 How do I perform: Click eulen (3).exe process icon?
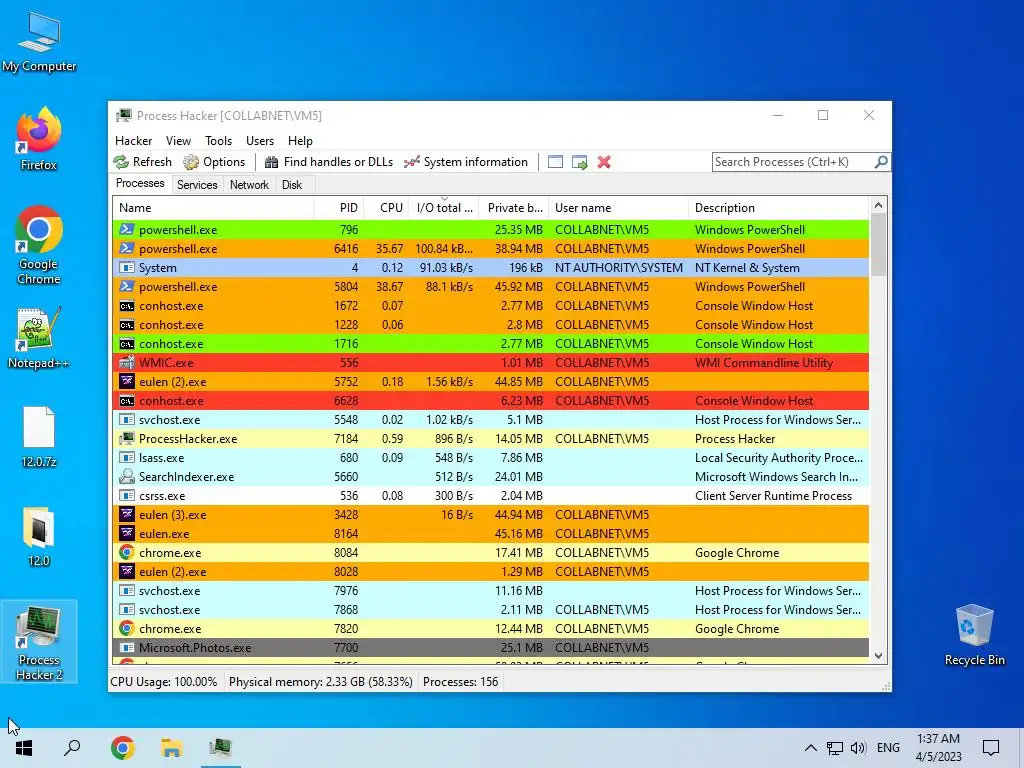point(127,515)
